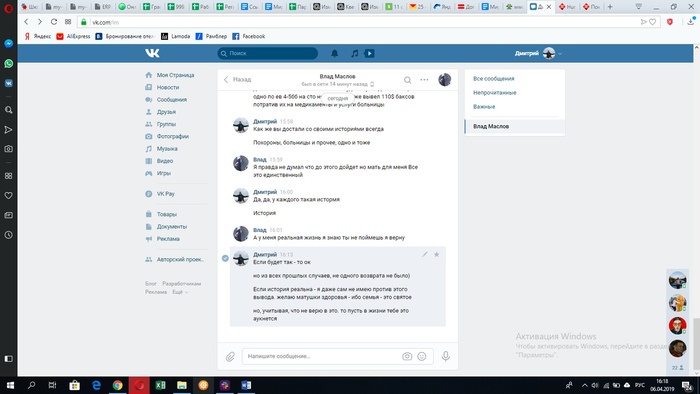This screenshot has width=700, height=394.
Task: Open the three-dots conversation actions menu
Action: coord(424,79)
